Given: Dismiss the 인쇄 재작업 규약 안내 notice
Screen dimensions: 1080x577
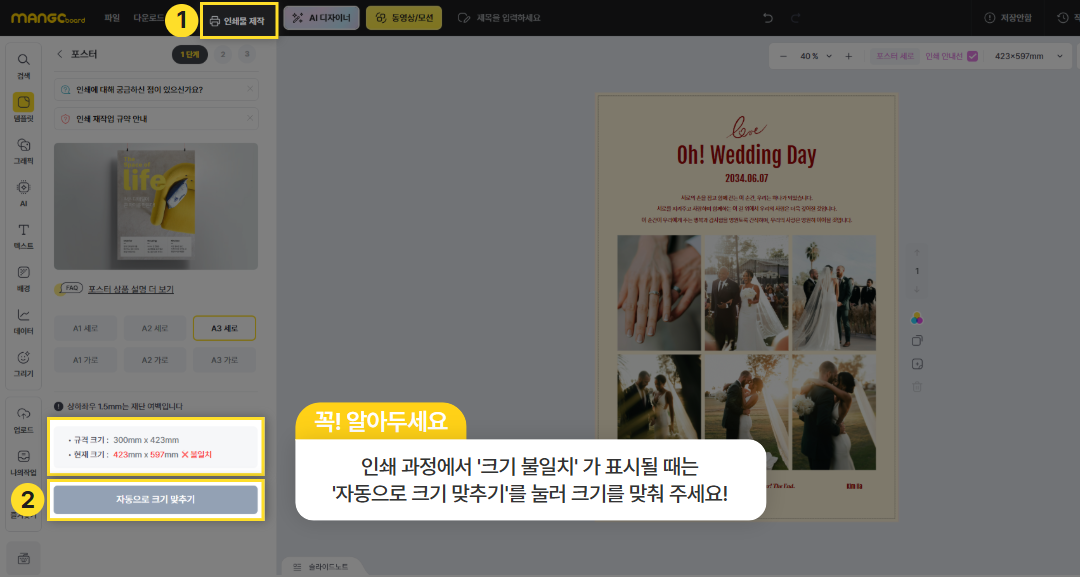Looking at the screenshot, I should pos(250,118).
